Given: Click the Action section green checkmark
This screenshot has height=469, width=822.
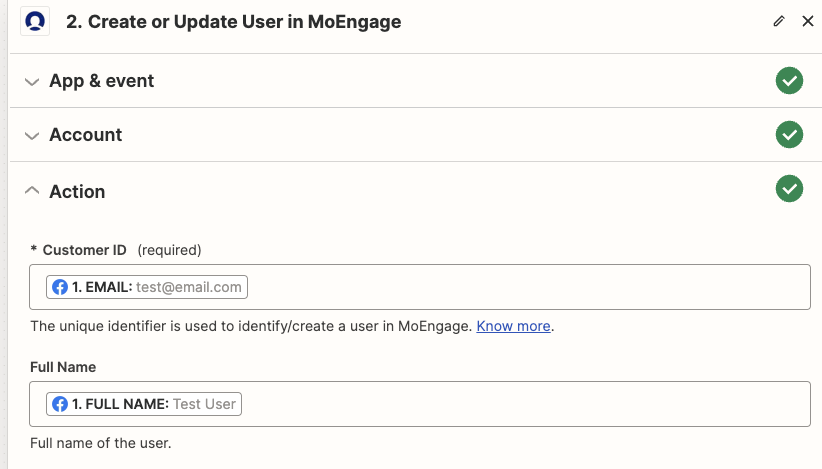Looking at the screenshot, I should point(789,189).
